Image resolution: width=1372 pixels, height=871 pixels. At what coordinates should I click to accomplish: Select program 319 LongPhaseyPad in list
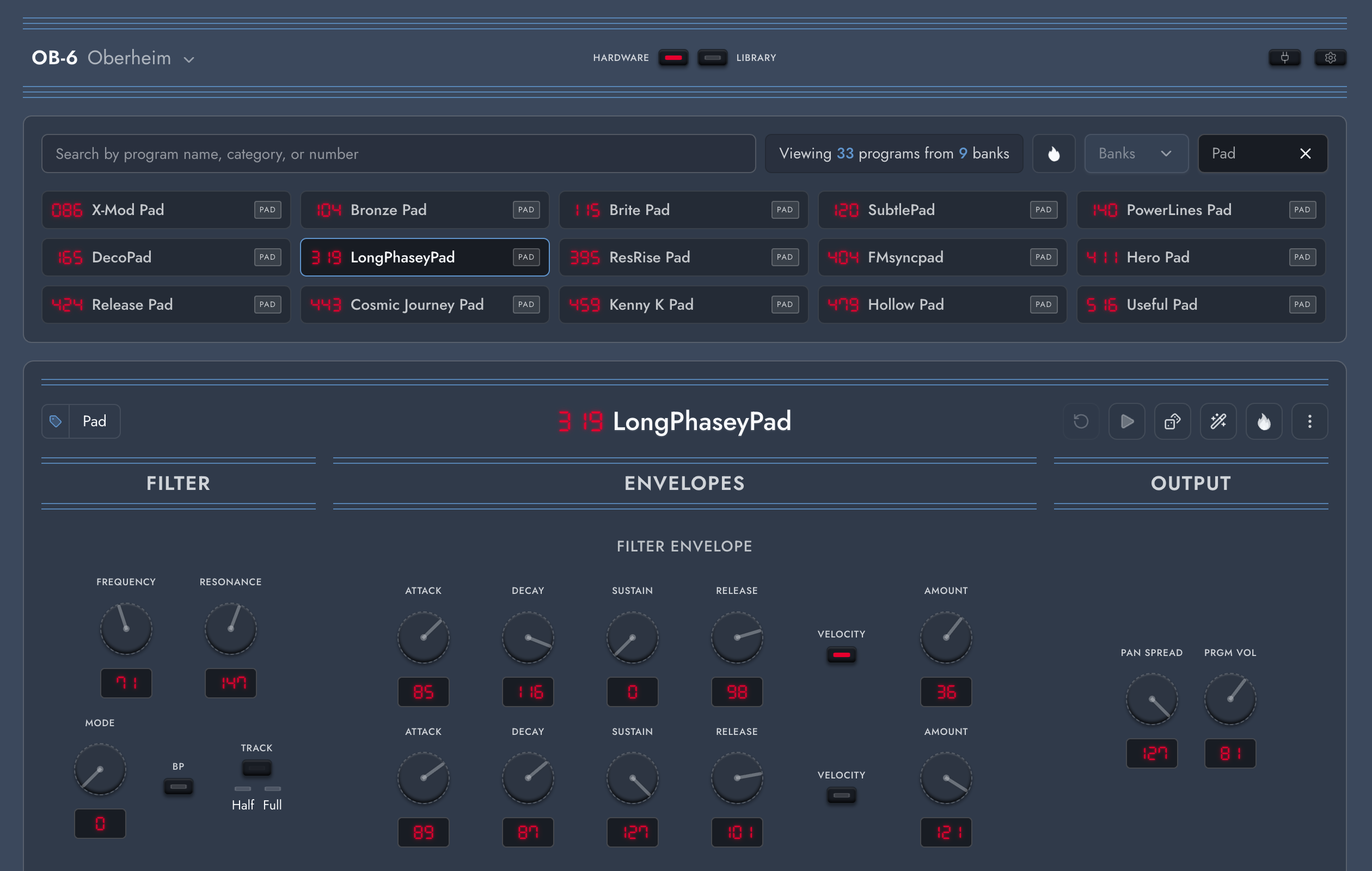point(425,257)
